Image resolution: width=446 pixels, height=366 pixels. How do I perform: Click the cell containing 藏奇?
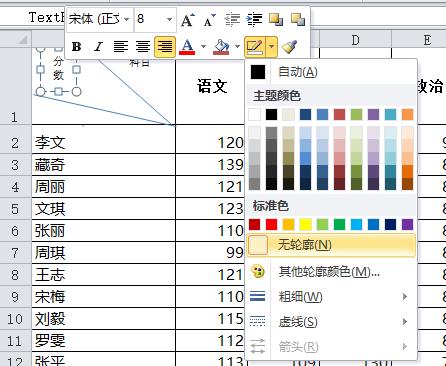pos(103,165)
